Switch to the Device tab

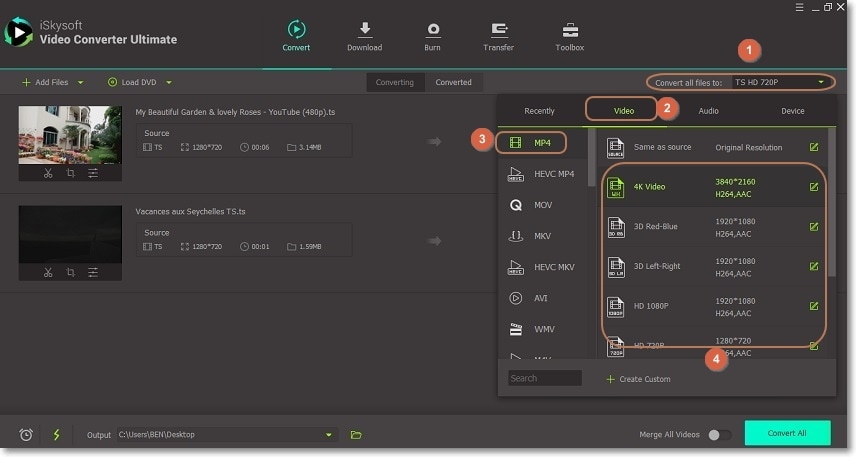click(793, 111)
